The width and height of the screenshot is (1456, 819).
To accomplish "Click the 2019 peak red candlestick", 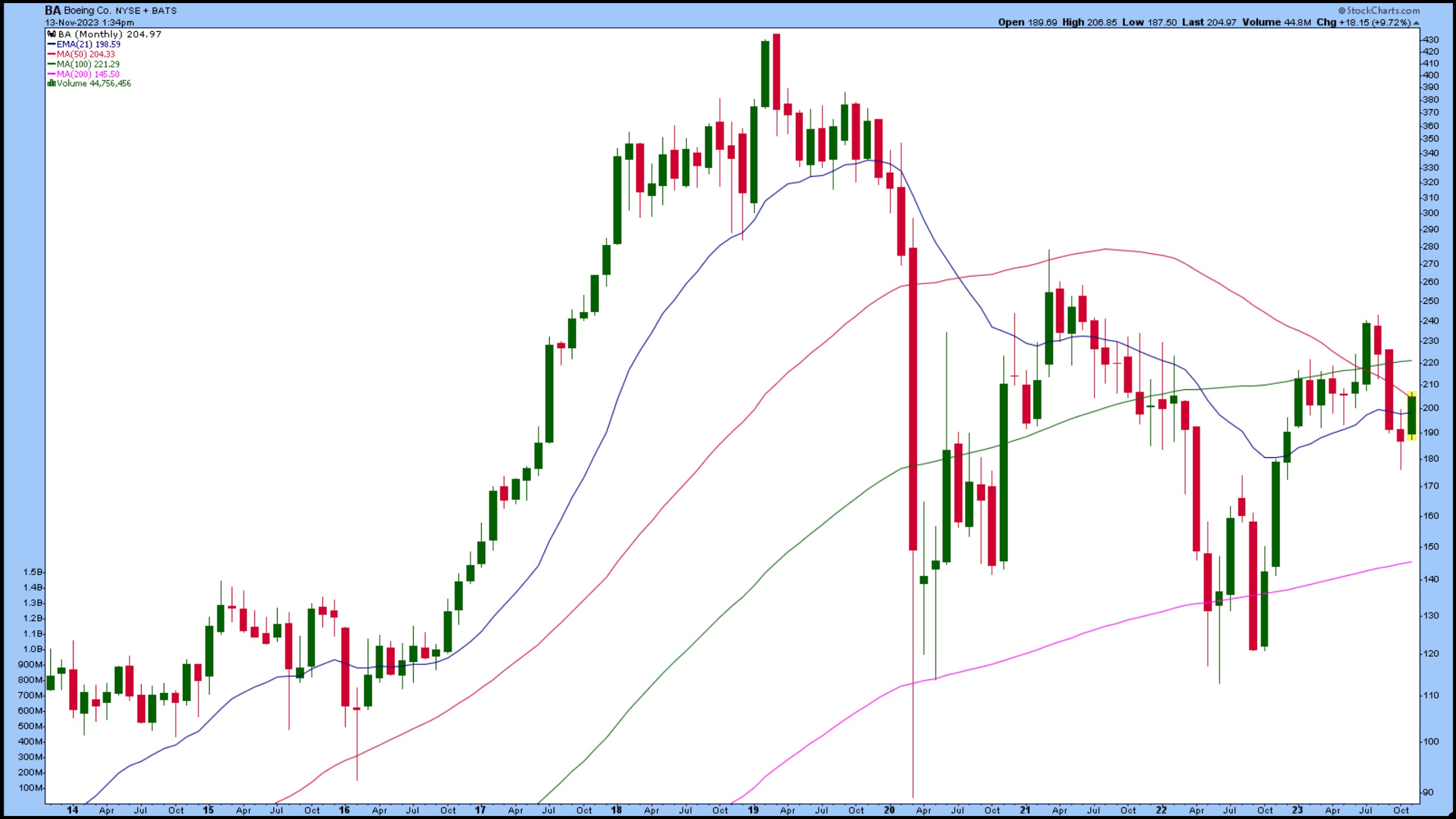I will [776, 72].
